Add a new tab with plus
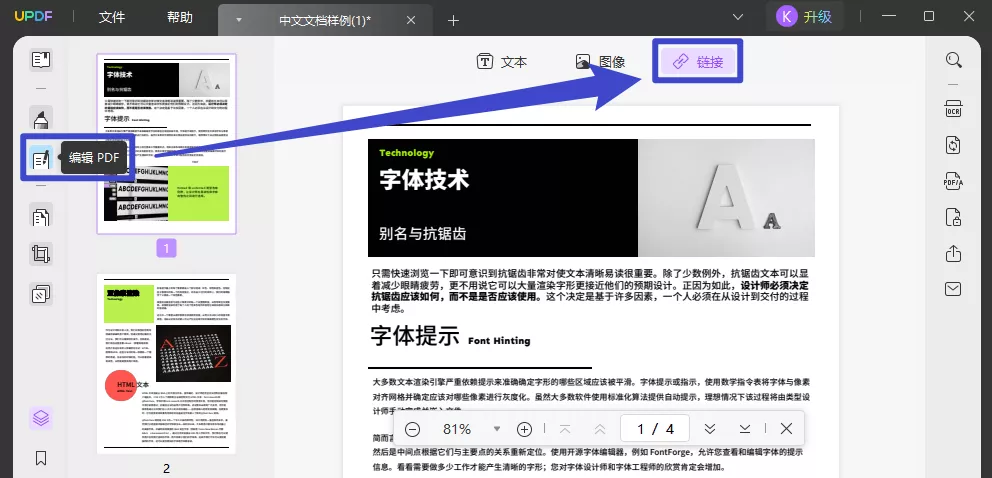This screenshot has width=992, height=478. 453,20
